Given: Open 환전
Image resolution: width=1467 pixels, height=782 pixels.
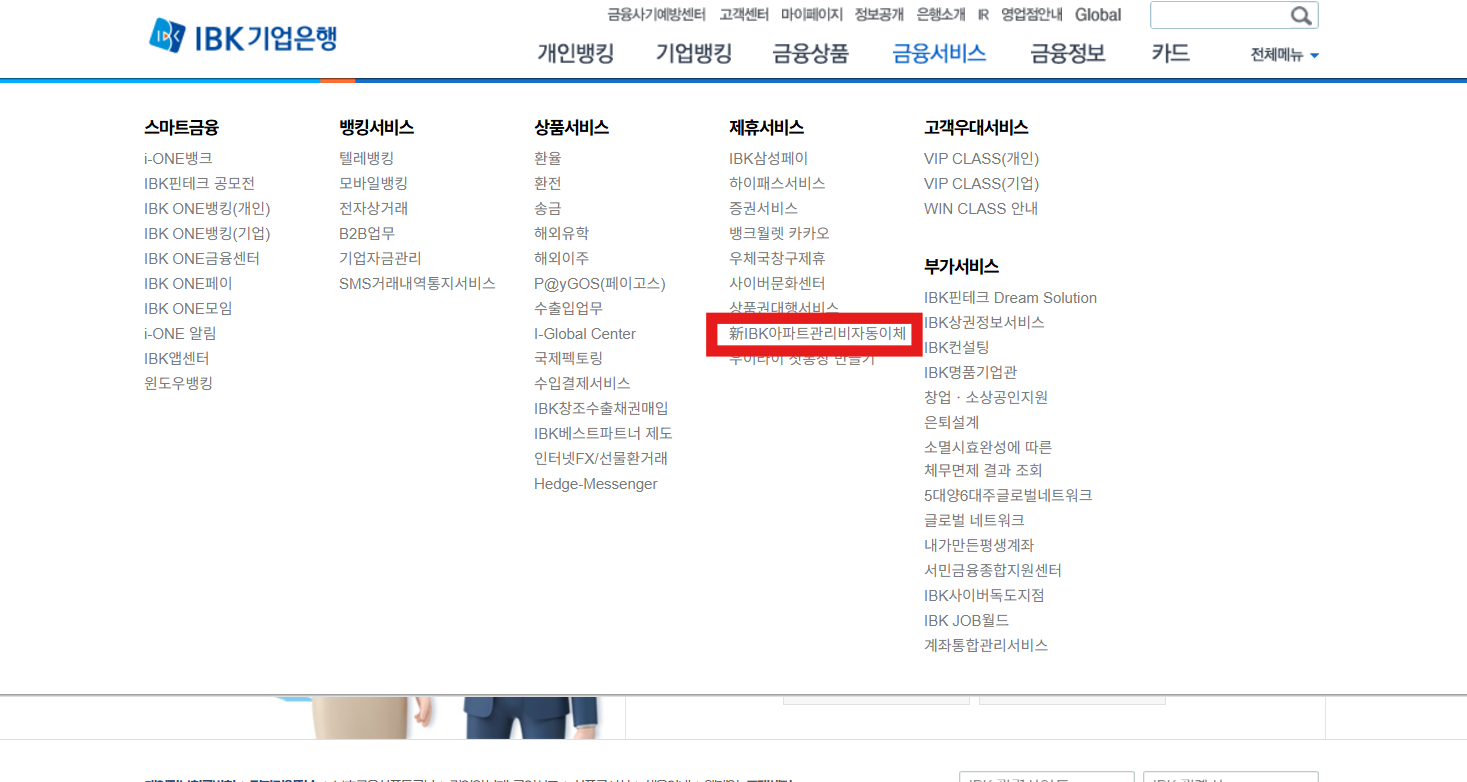Looking at the screenshot, I should tap(548, 183).
